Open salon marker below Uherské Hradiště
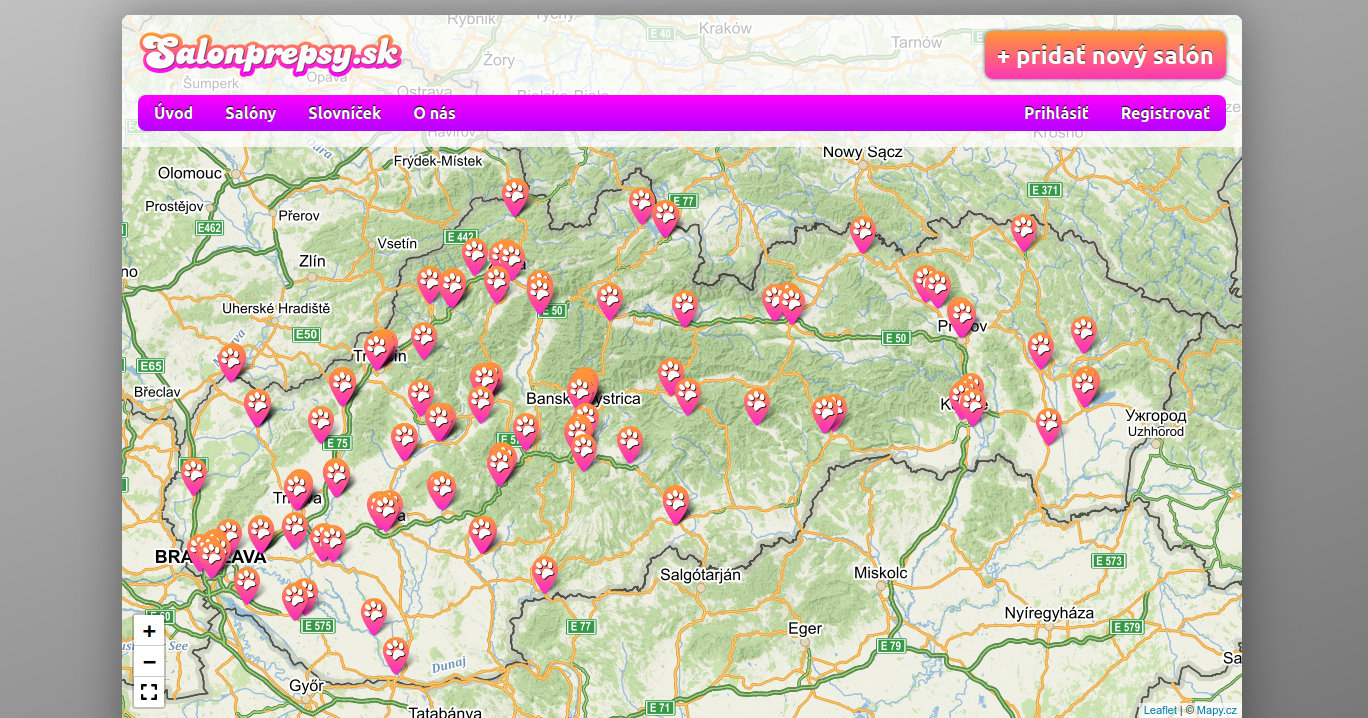The height and width of the screenshot is (718, 1368). click(232, 362)
